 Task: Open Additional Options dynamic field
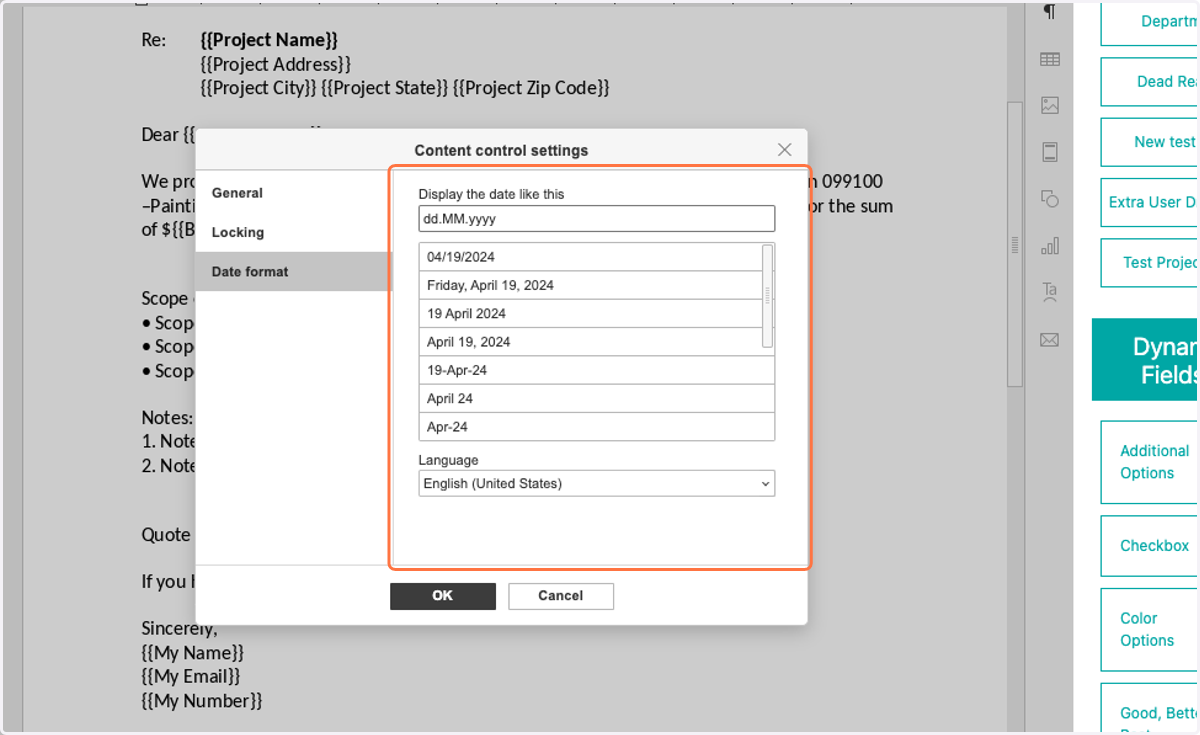point(1150,462)
